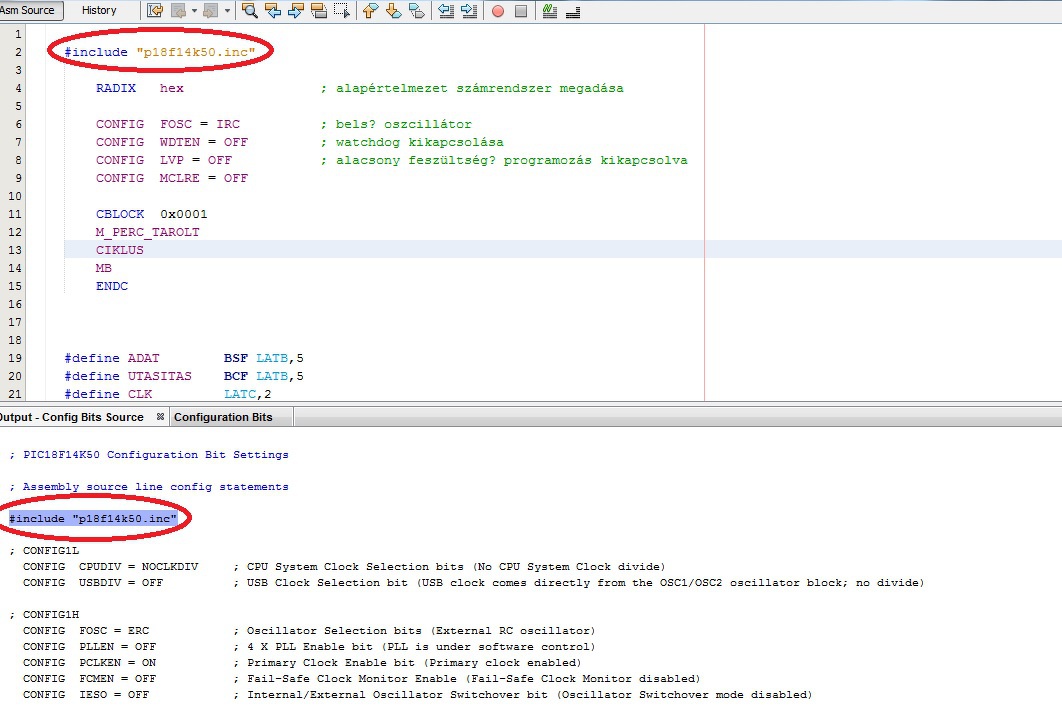Toggle a bookmark on current line
This screenshot has height=716, width=1062.
click(x=417, y=11)
